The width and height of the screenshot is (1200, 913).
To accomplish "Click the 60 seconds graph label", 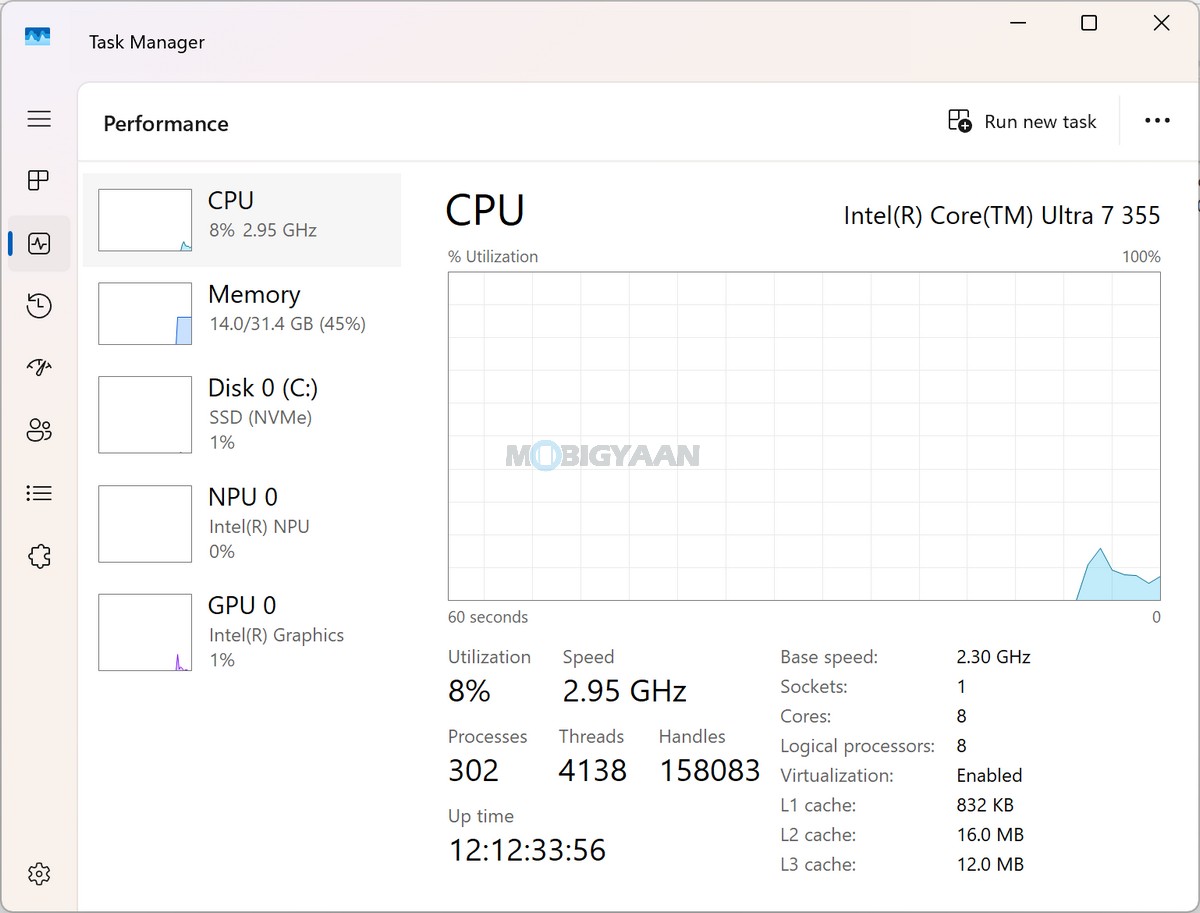I will click(x=488, y=617).
